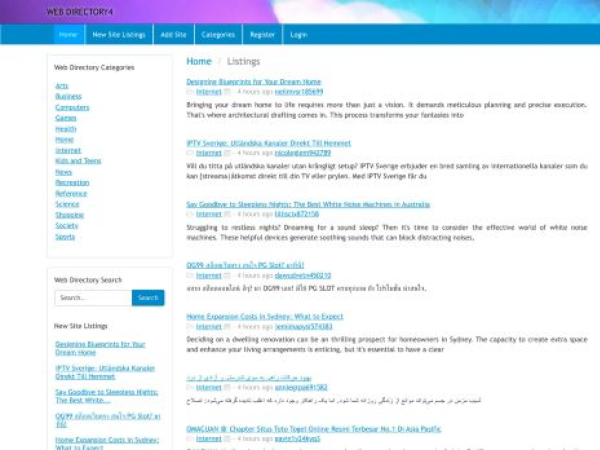Open the Arts category
The image size is (600, 450).
click(x=62, y=86)
